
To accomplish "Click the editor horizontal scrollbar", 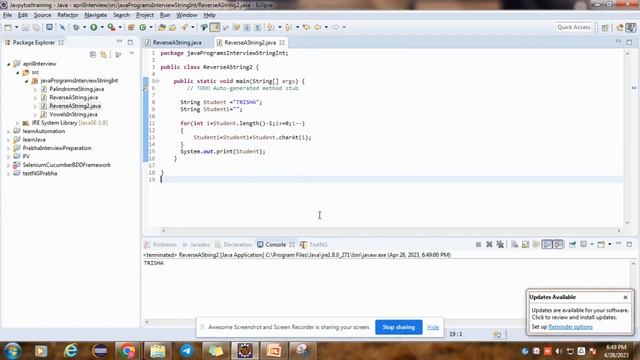I will (391, 231).
